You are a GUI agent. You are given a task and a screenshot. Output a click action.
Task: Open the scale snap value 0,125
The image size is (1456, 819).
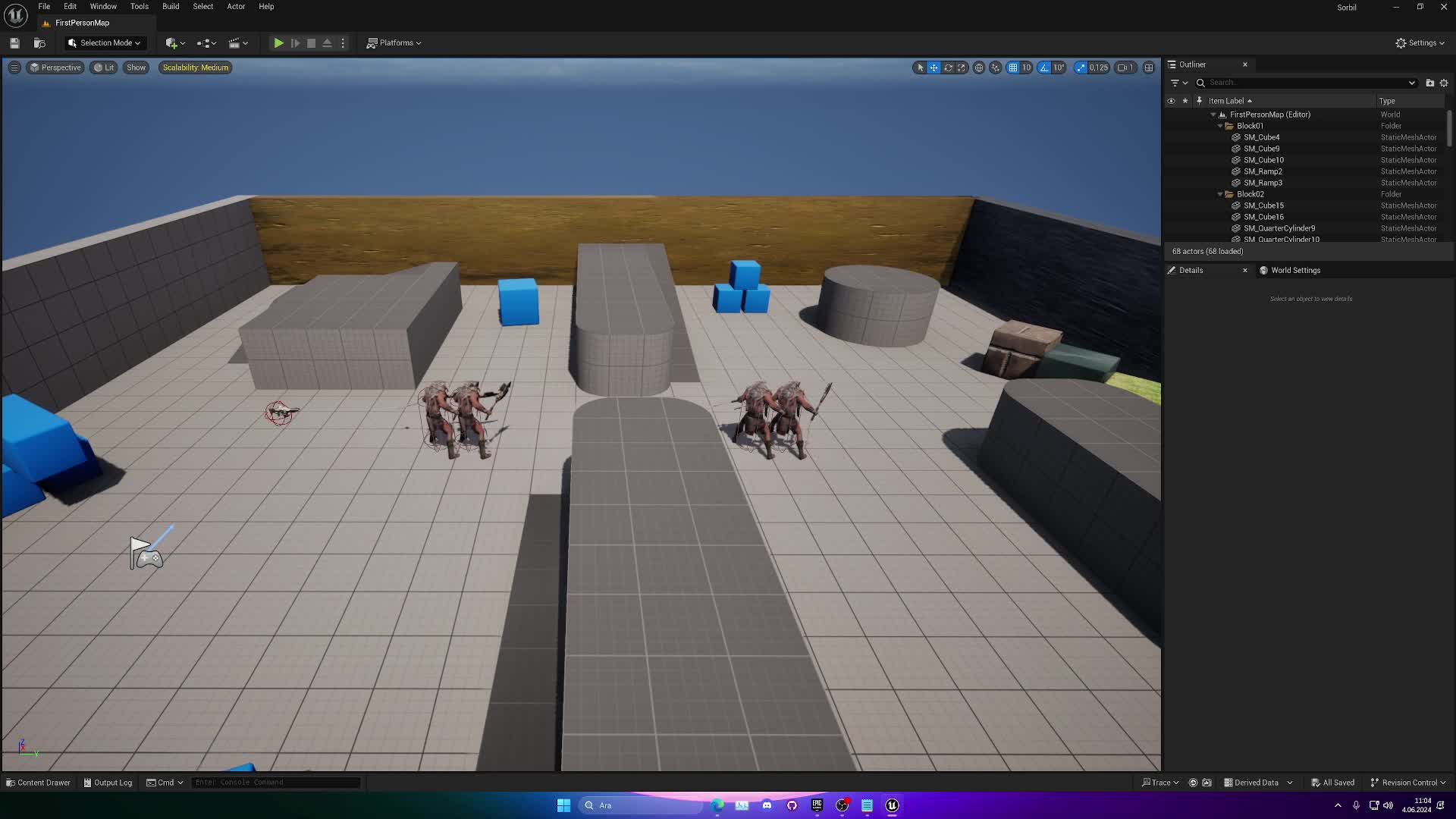[1099, 67]
